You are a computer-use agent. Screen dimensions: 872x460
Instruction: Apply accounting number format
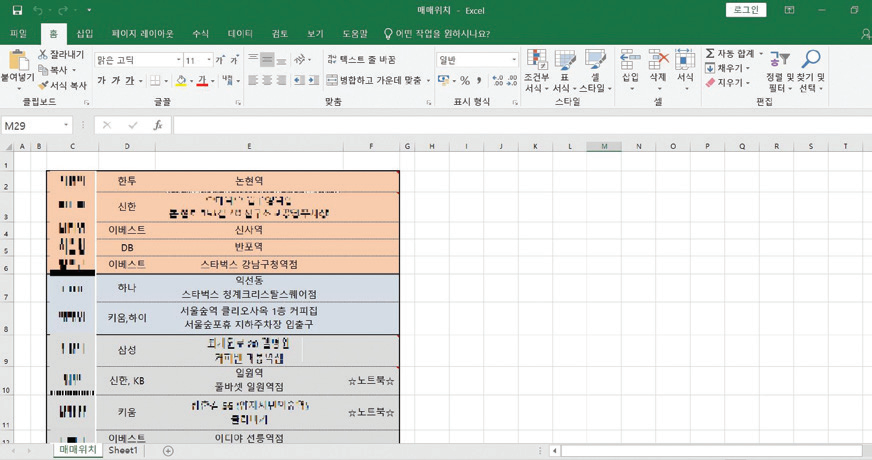pyautogui.click(x=443, y=81)
